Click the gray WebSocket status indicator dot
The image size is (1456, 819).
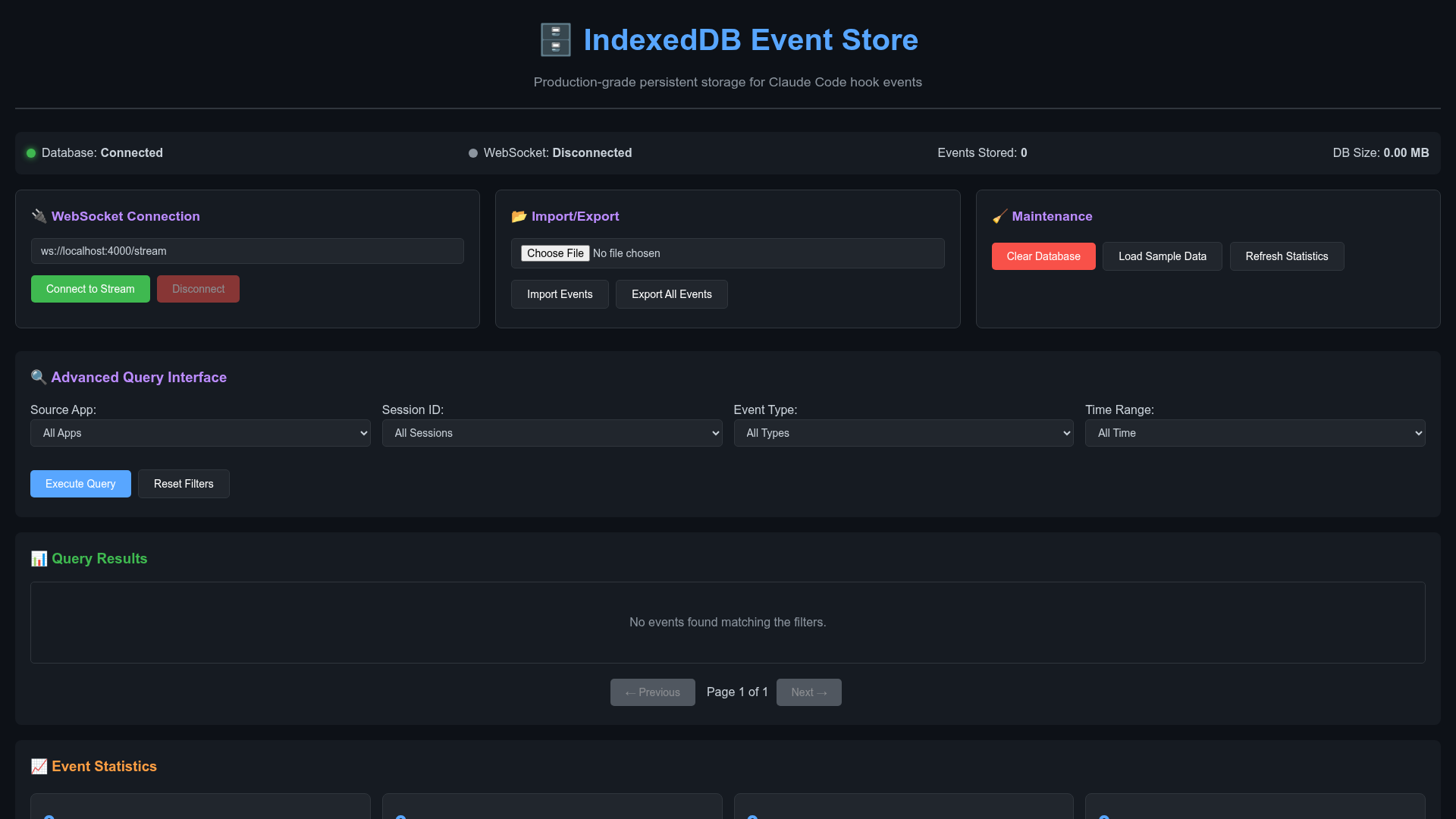tap(473, 153)
